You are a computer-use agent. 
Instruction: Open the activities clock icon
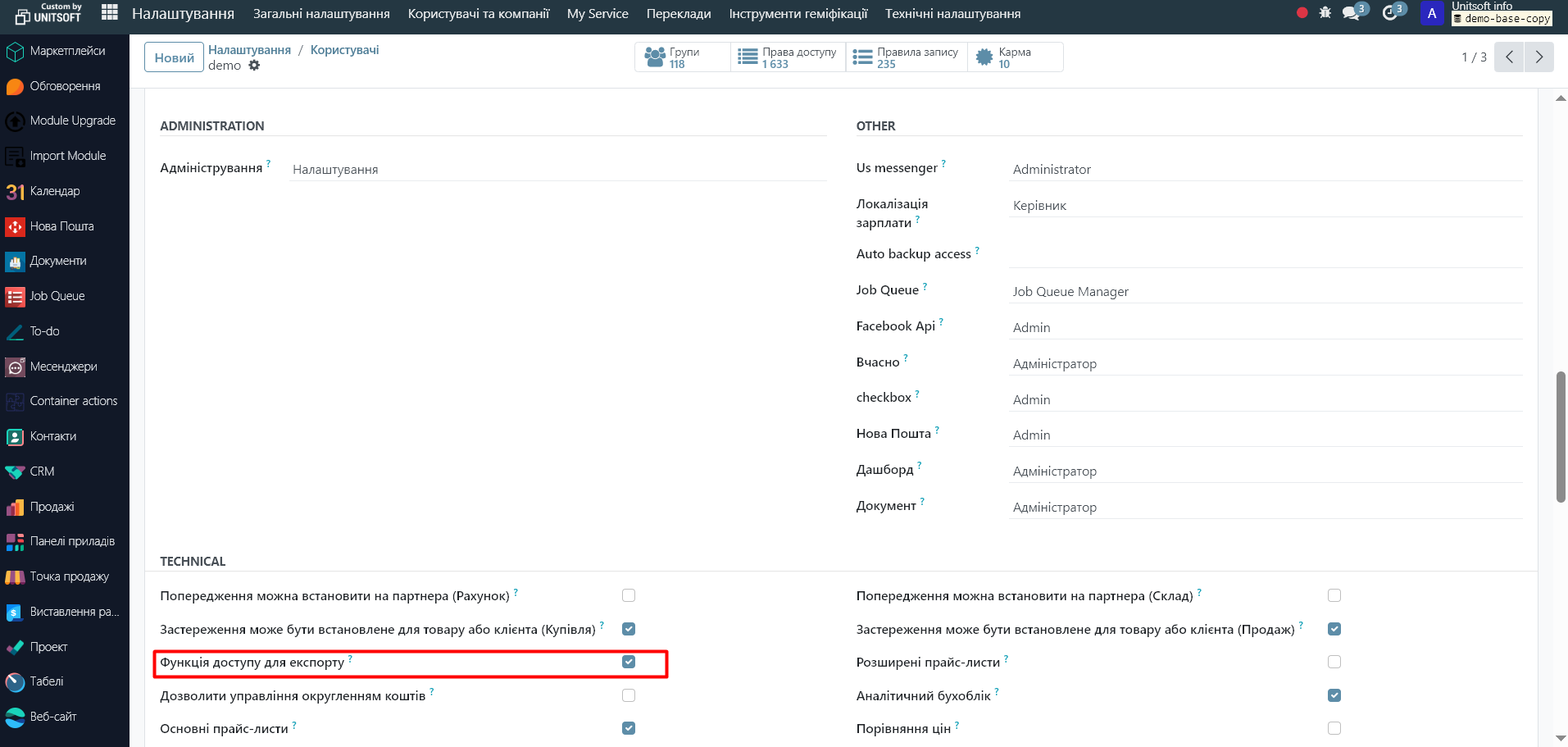tap(1390, 13)
